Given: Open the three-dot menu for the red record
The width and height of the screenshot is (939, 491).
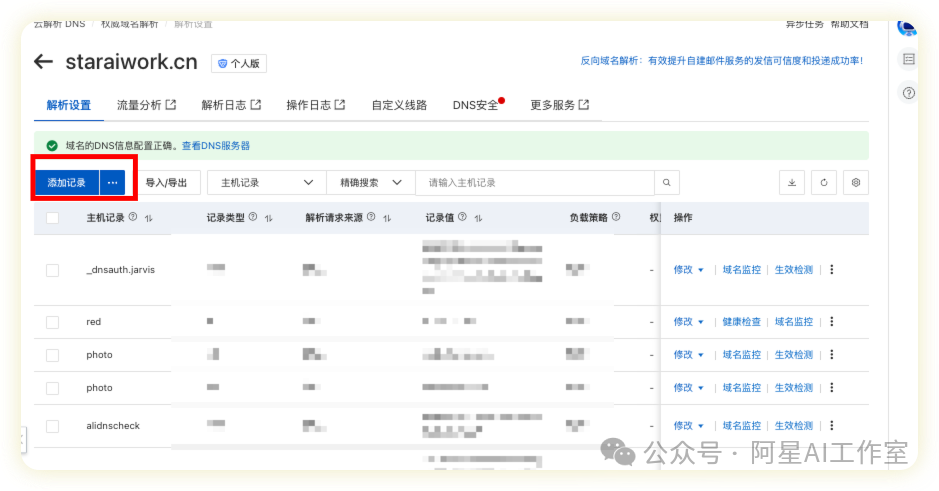Looking at the screenshot, I should tap(831, 322).
